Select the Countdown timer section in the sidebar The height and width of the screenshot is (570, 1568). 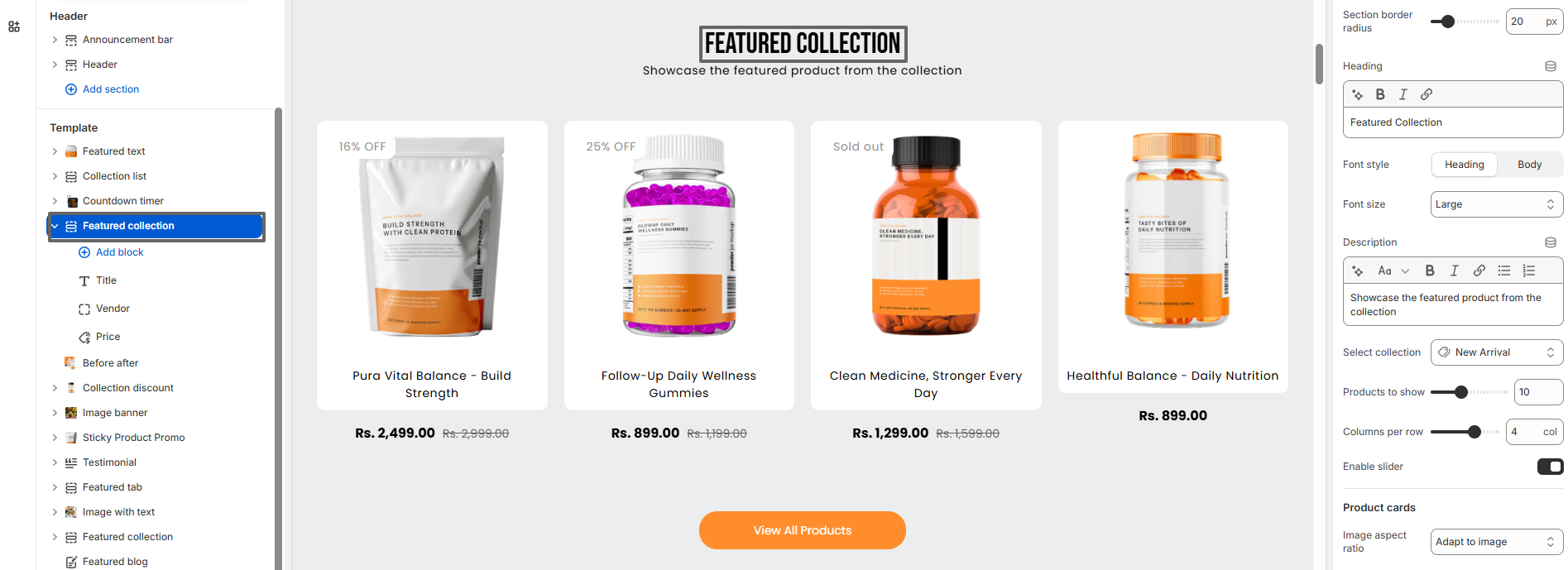pyautogui.click(x=124, y=200)
